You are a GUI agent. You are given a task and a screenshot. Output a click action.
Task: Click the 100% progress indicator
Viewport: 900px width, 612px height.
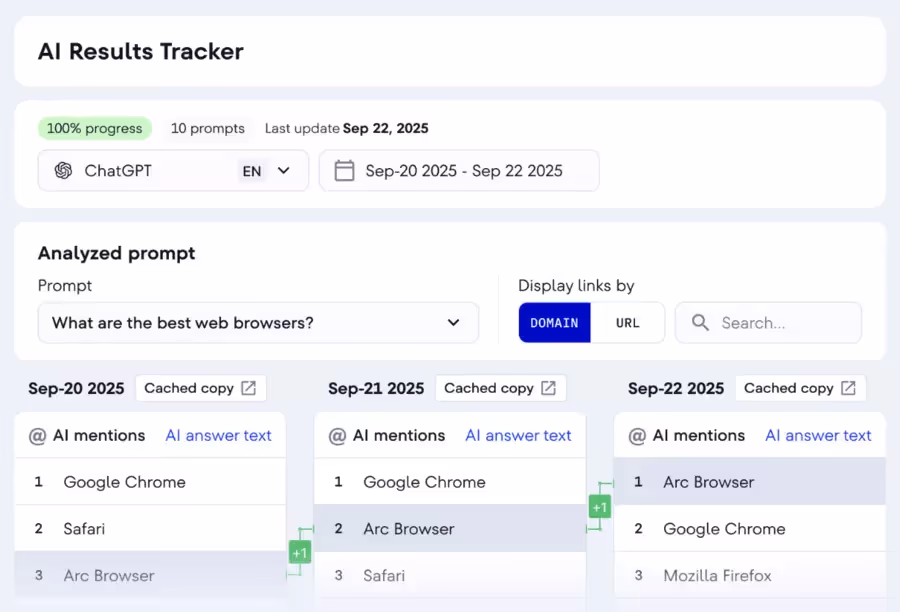pyautogui.click(x=94, y=128)
